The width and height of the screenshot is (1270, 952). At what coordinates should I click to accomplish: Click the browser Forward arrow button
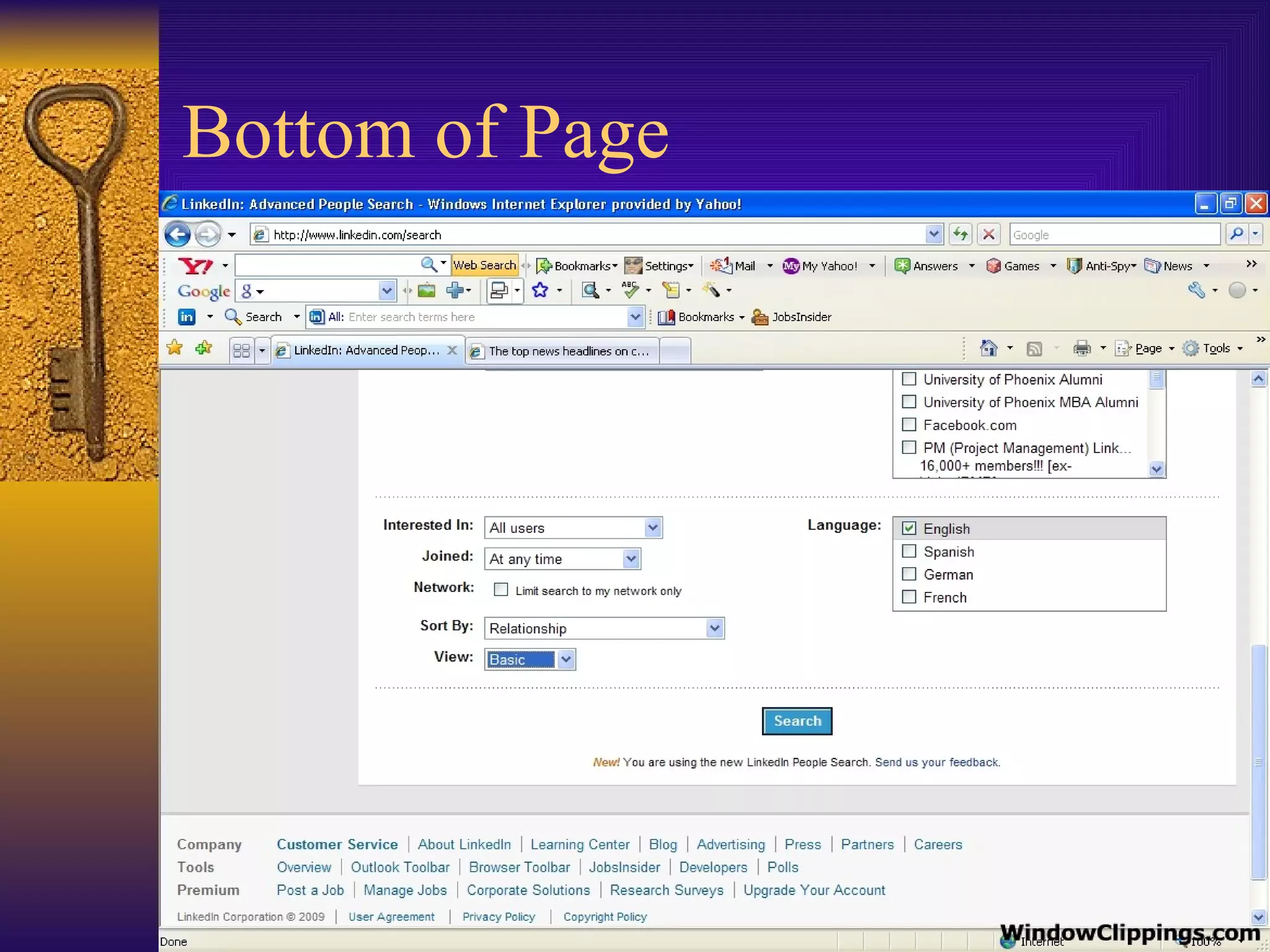[x=208, y=235]
